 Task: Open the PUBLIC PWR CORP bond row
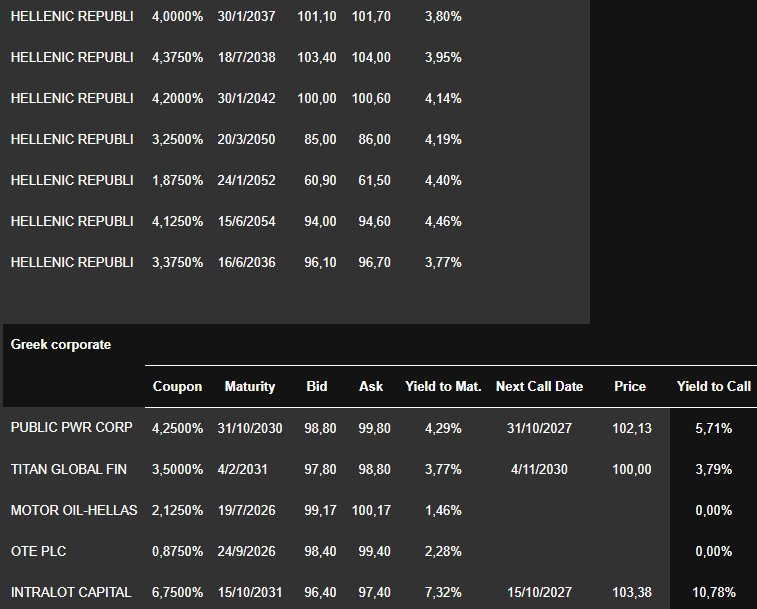click(x=69, y=427)
